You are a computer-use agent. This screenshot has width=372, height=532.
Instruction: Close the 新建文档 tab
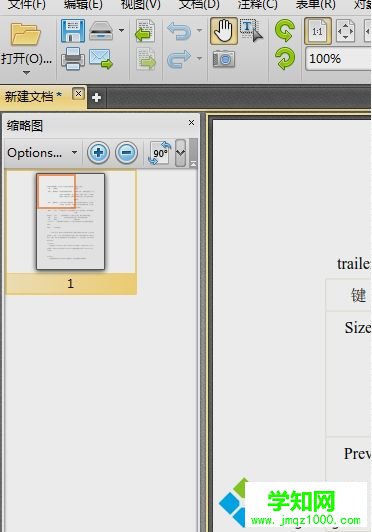click(78, 93)
